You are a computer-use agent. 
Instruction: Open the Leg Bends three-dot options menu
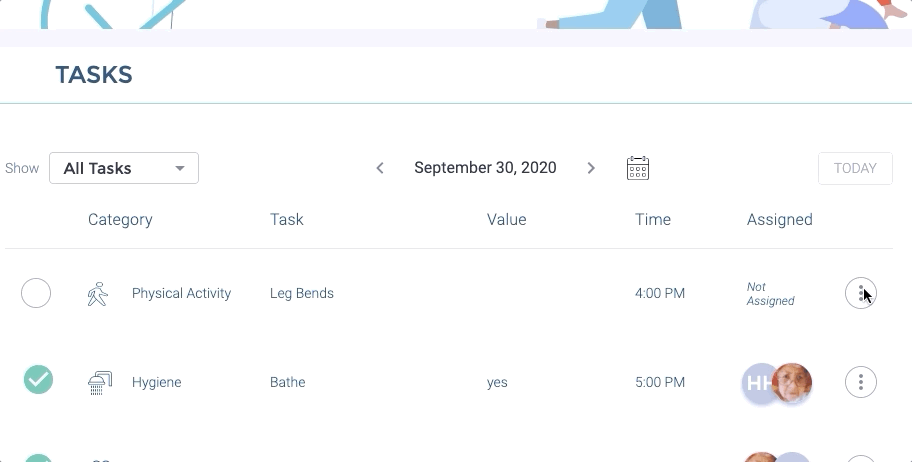pyautogui.click(x=860, y=293)
